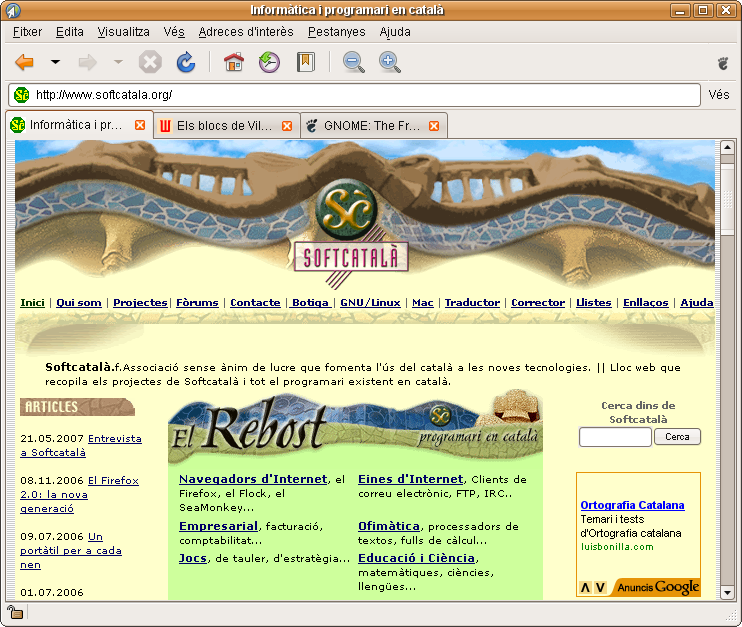Open the Edita menu
This screenshot has width=742, height=627.
(x=70, y=32)
